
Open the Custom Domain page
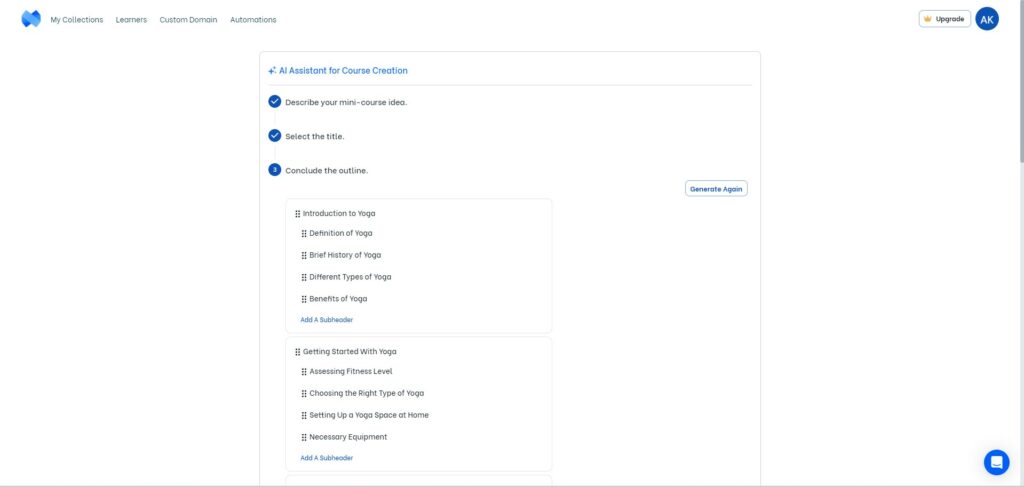(188, 20)
